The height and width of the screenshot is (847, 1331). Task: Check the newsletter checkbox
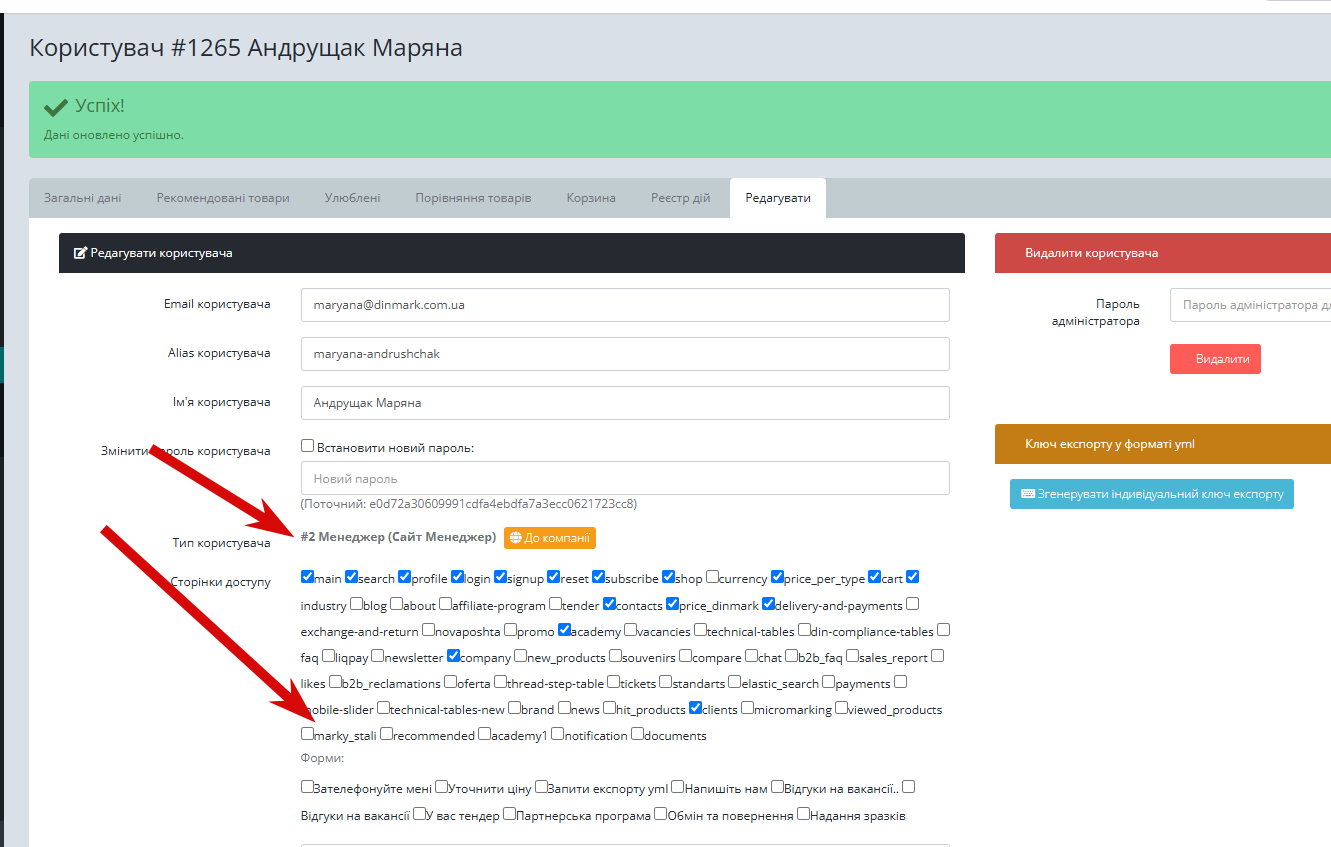[x=378, y=656]
